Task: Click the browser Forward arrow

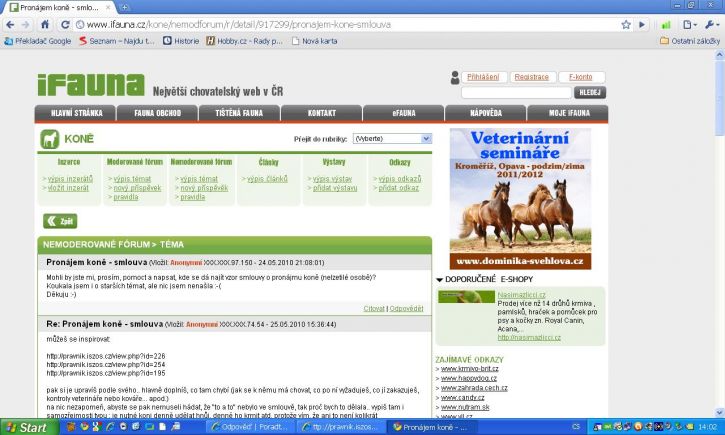Action: [x=25, y=25]
